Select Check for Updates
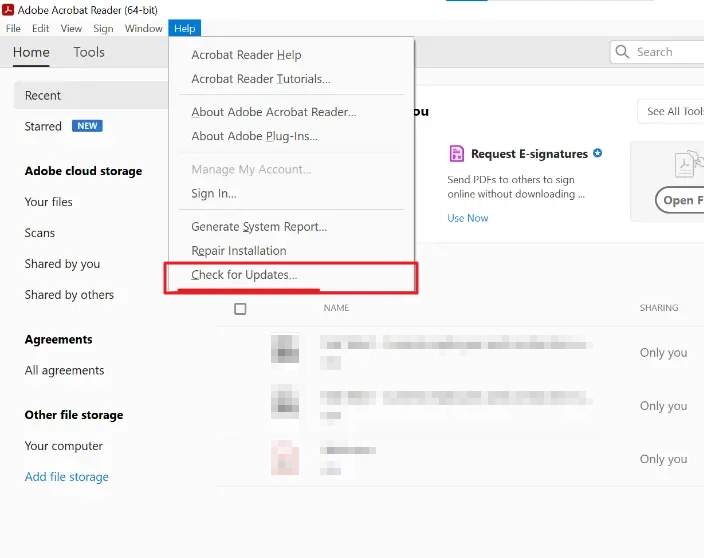Image resolution: width=704 pixels, height=558 pixels. click(x=244, y=275)
